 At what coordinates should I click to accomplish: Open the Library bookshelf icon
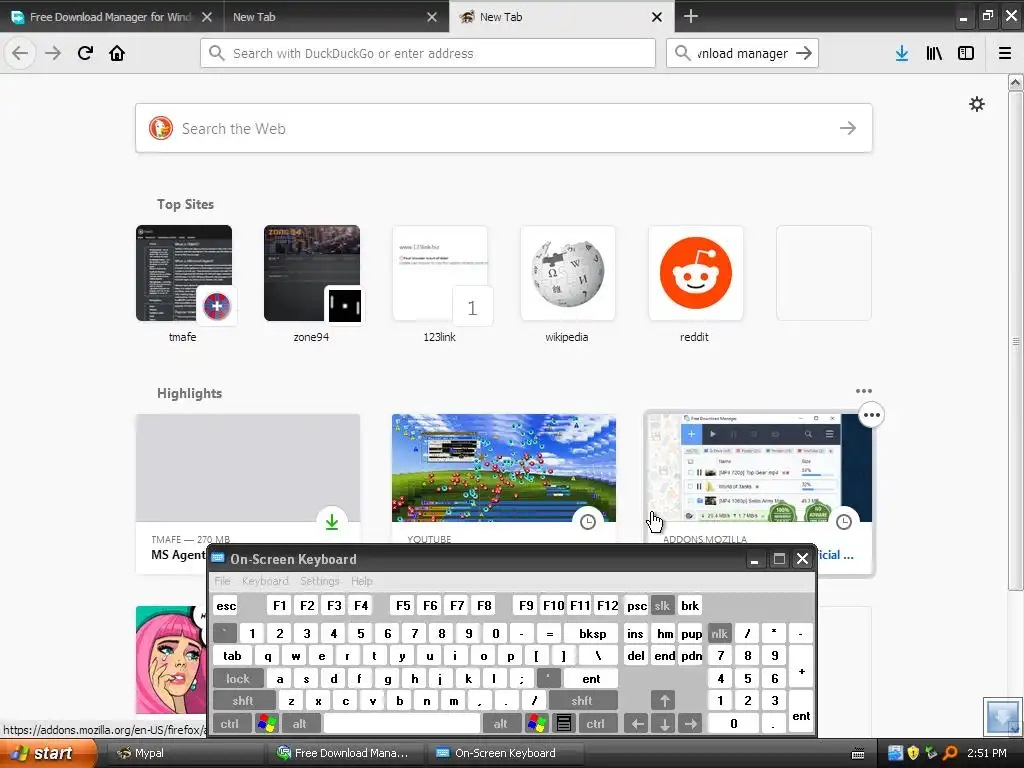click(x=934, y=54)
